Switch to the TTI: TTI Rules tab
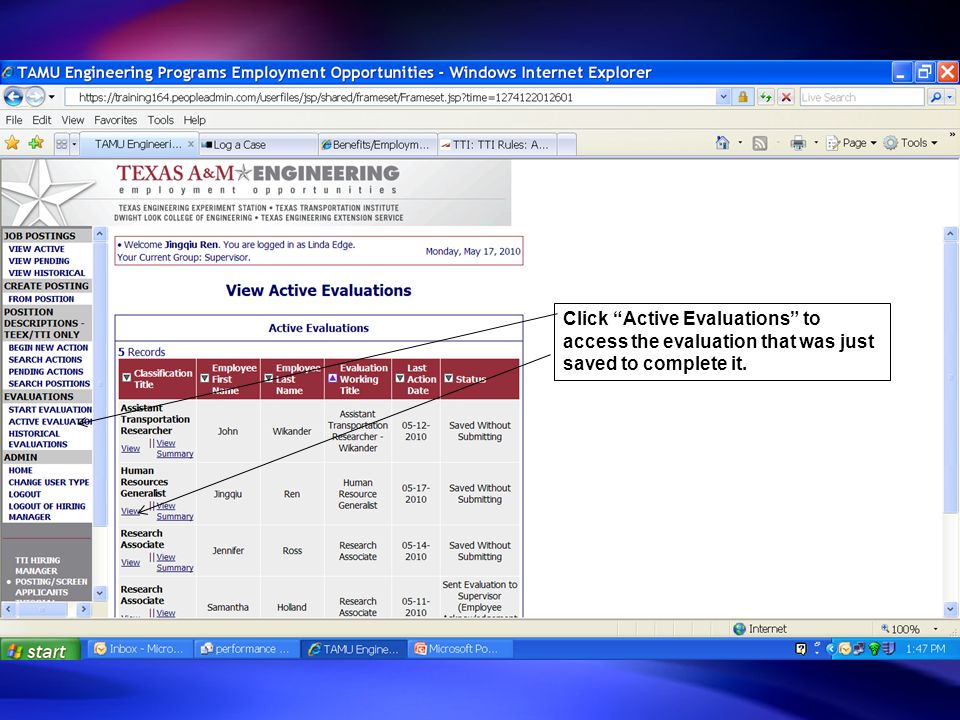 click(497, 144)
